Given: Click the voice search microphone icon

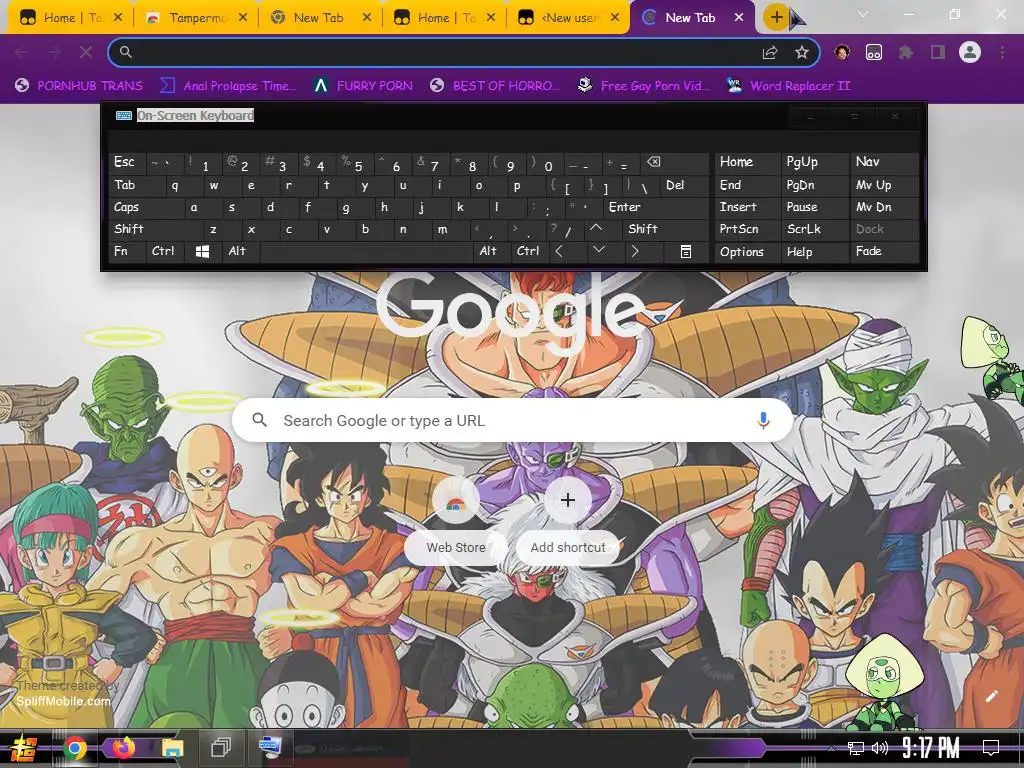Looking at the screenshot, I should pyautogui.click(x=763, y=421).
